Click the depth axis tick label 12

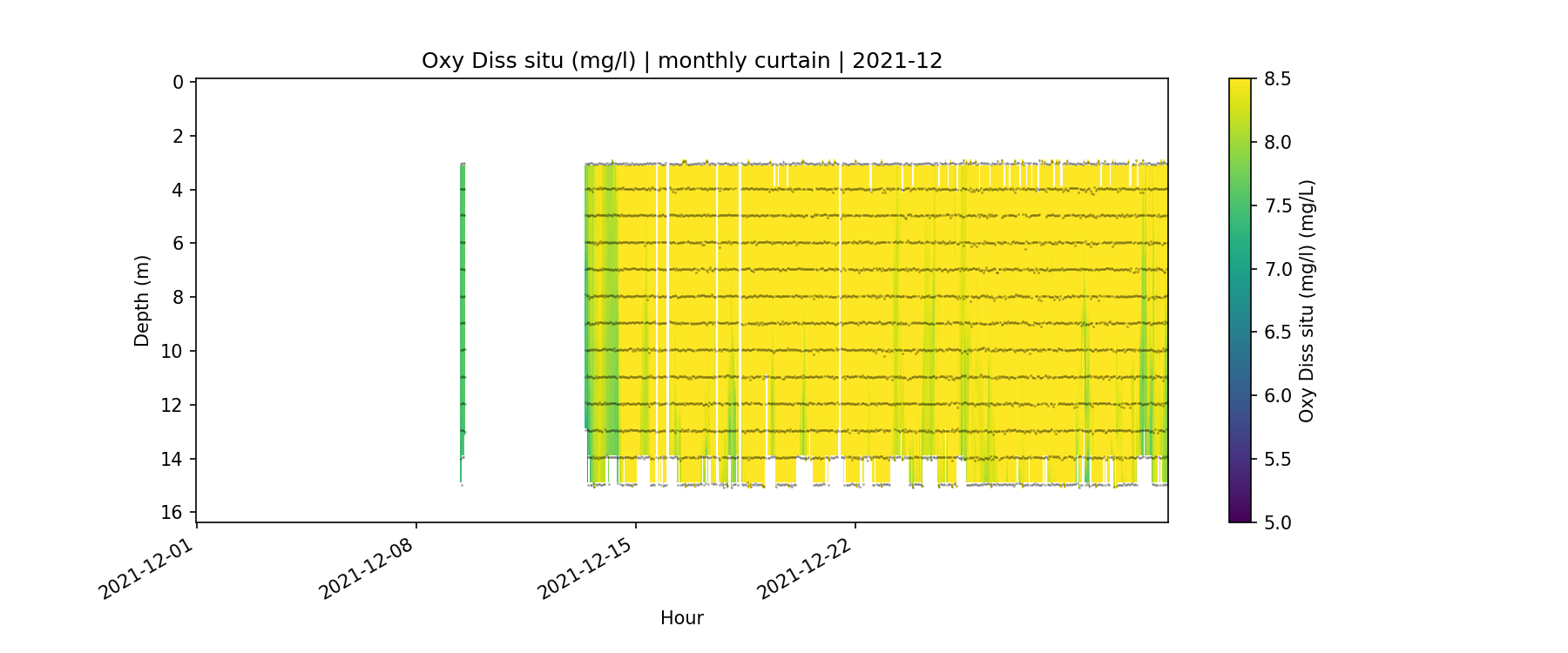pyautogui.click(x=173, y=405)
